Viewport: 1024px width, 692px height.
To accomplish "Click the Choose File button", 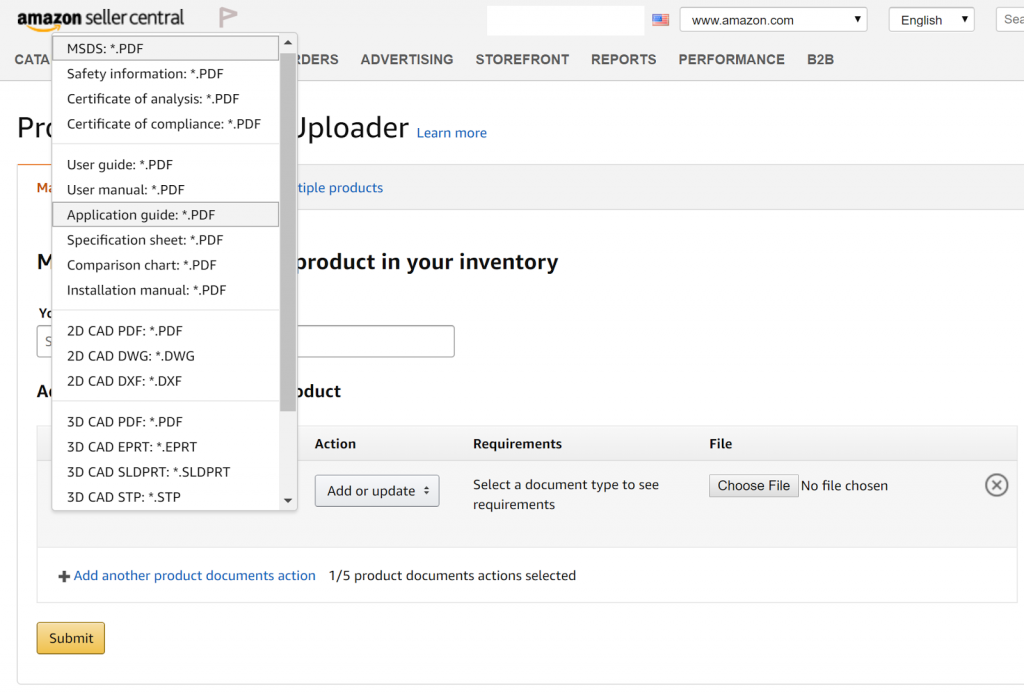I will (x=754, y=486).
